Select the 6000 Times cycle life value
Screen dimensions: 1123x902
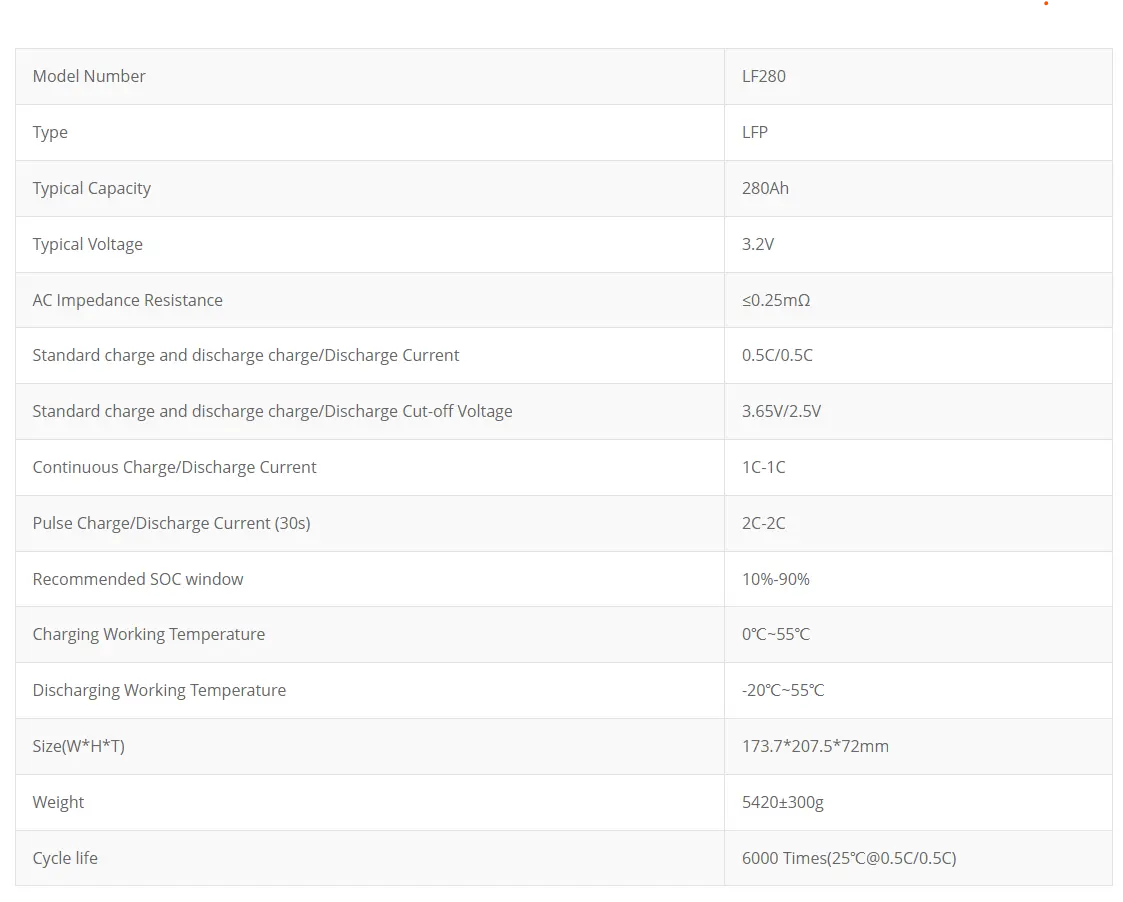(x=849, y=858)
